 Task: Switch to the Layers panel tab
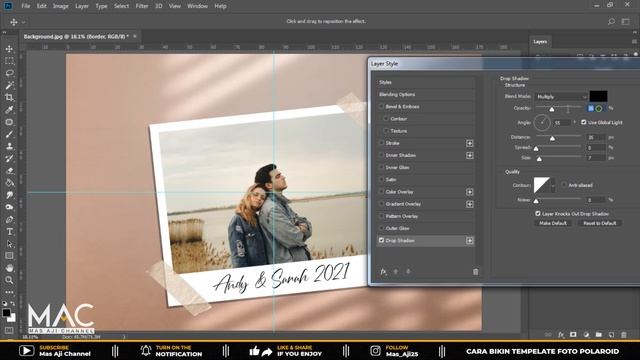click(540, 42)
